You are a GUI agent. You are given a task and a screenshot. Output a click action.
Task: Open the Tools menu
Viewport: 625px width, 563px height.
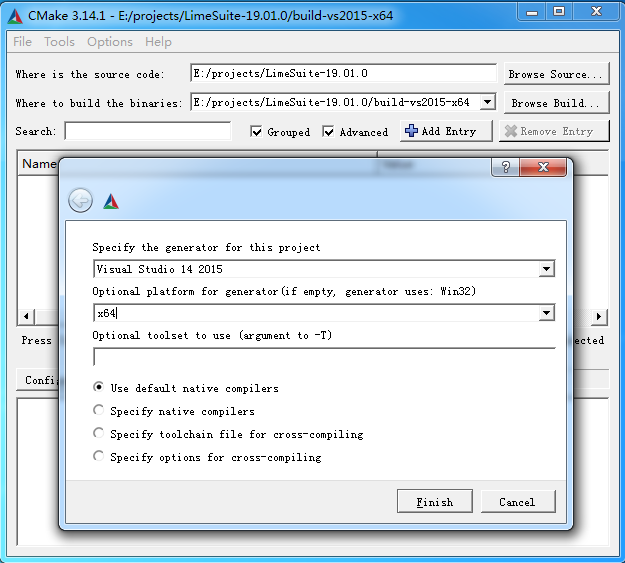(59, 41)
